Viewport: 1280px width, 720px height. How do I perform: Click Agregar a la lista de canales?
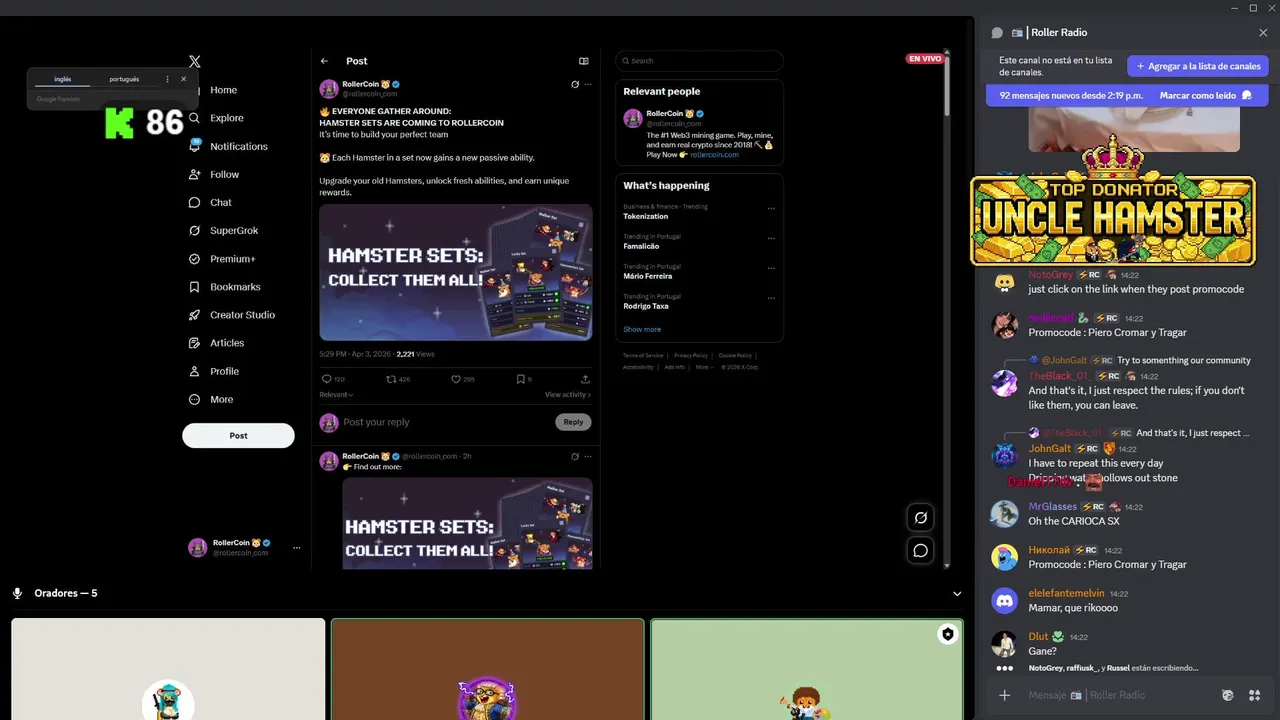(x=1198, y=66)
